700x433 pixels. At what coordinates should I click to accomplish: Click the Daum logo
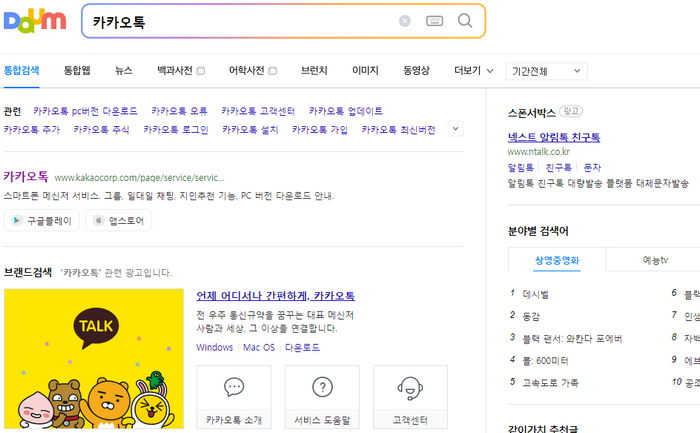click(x=35, y=21)
